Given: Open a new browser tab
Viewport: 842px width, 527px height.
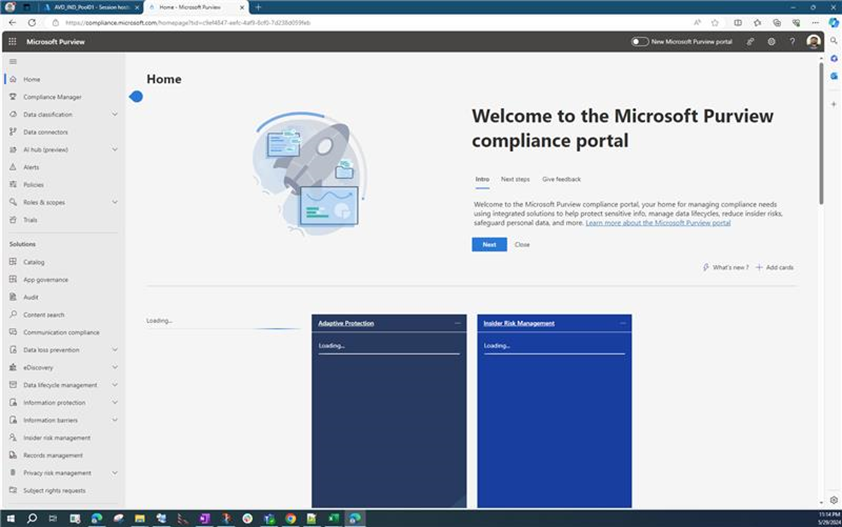Looking at the screenshot, I should tap(258, 8).
